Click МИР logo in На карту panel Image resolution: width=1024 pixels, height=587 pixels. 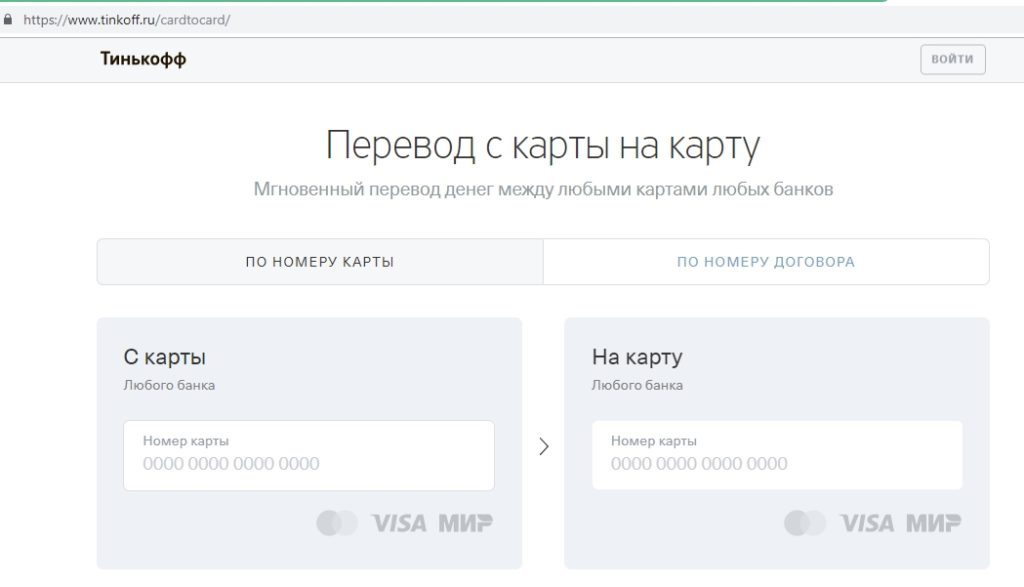click(x=932, y=522)
